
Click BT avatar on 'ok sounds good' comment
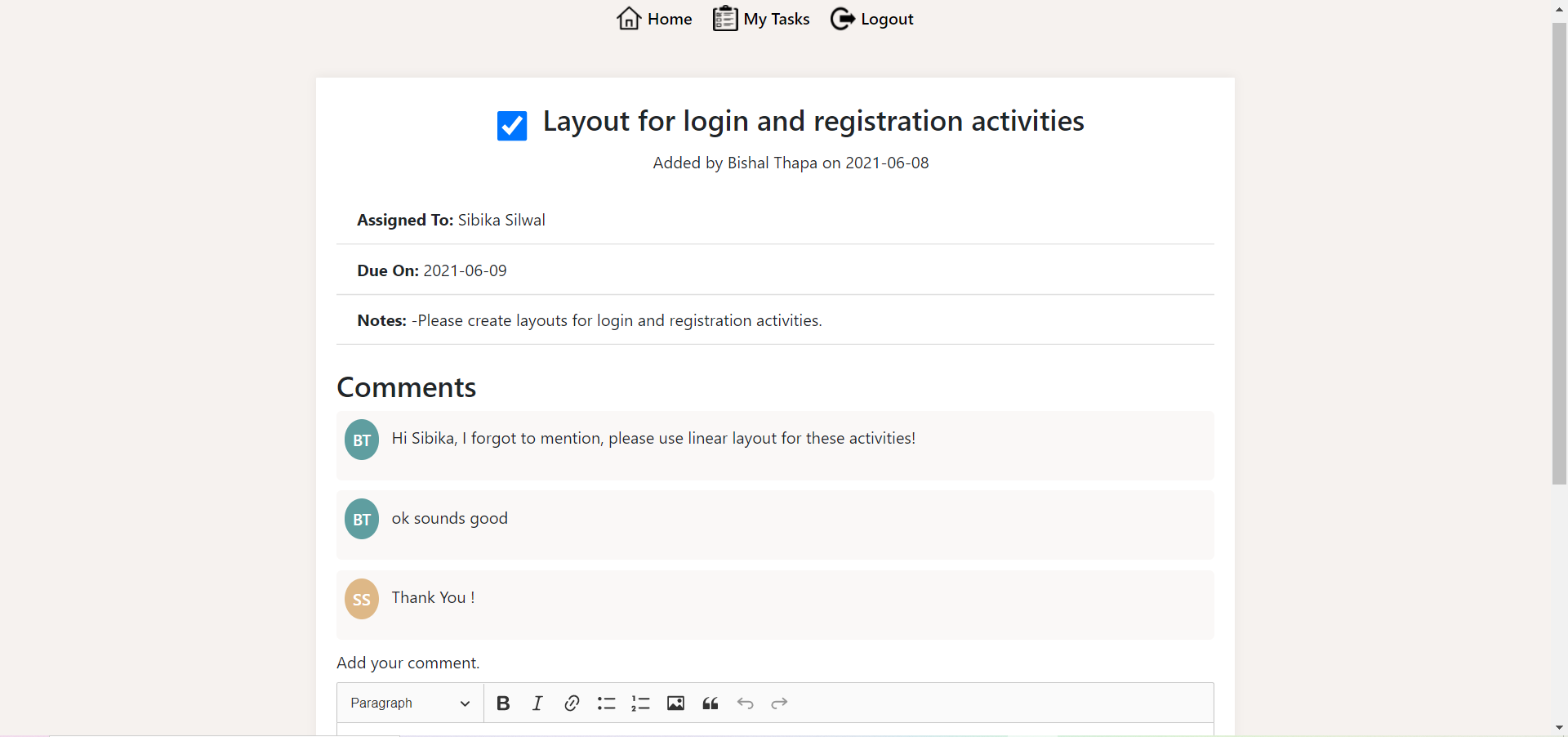point(362,519)
